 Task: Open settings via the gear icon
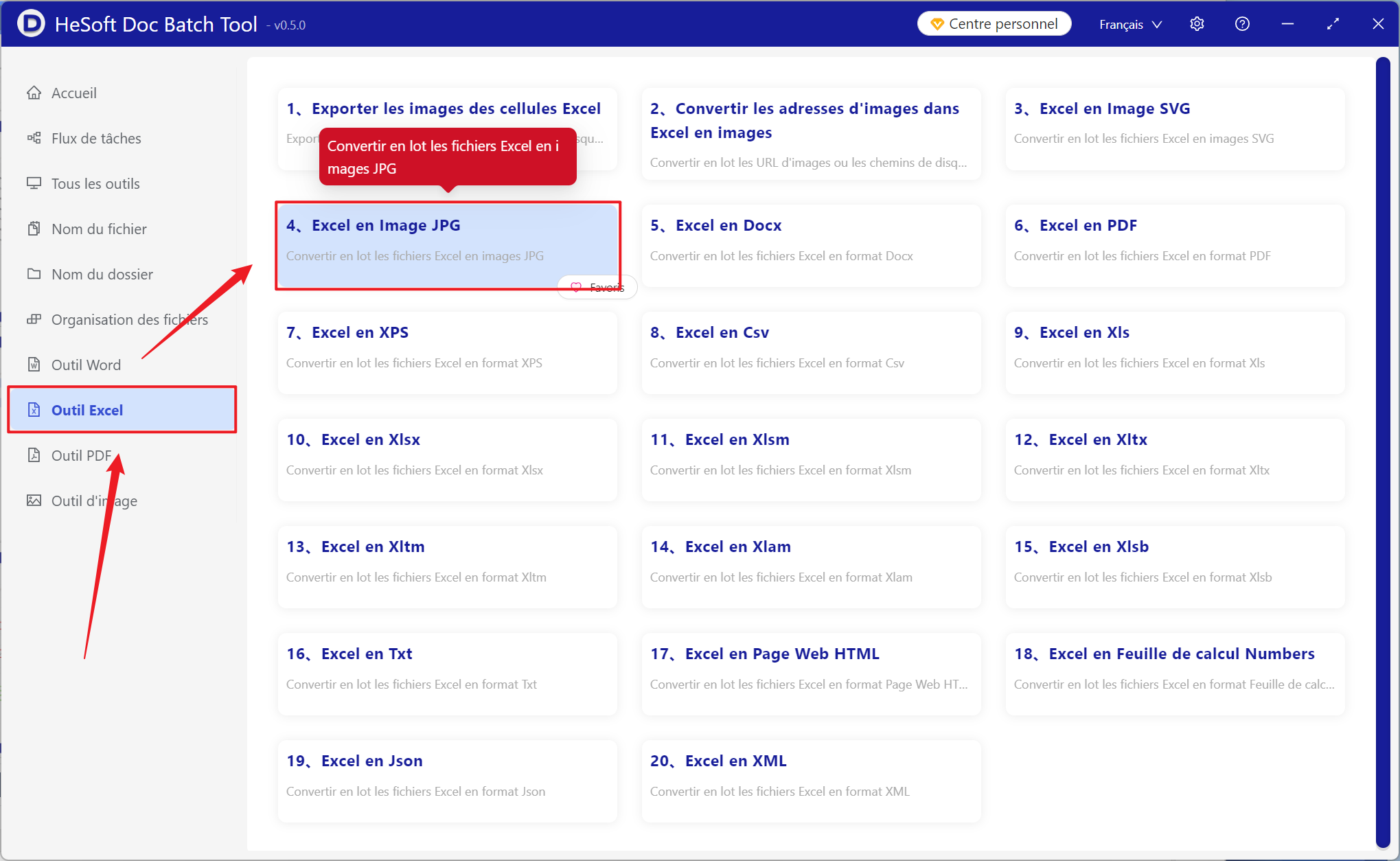1197,24
